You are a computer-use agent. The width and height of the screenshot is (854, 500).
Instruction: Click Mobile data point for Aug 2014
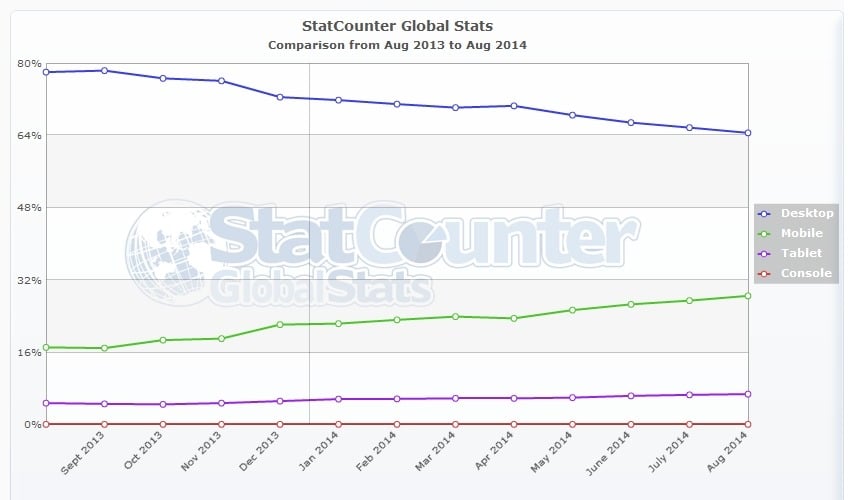[x=747, y=295]
